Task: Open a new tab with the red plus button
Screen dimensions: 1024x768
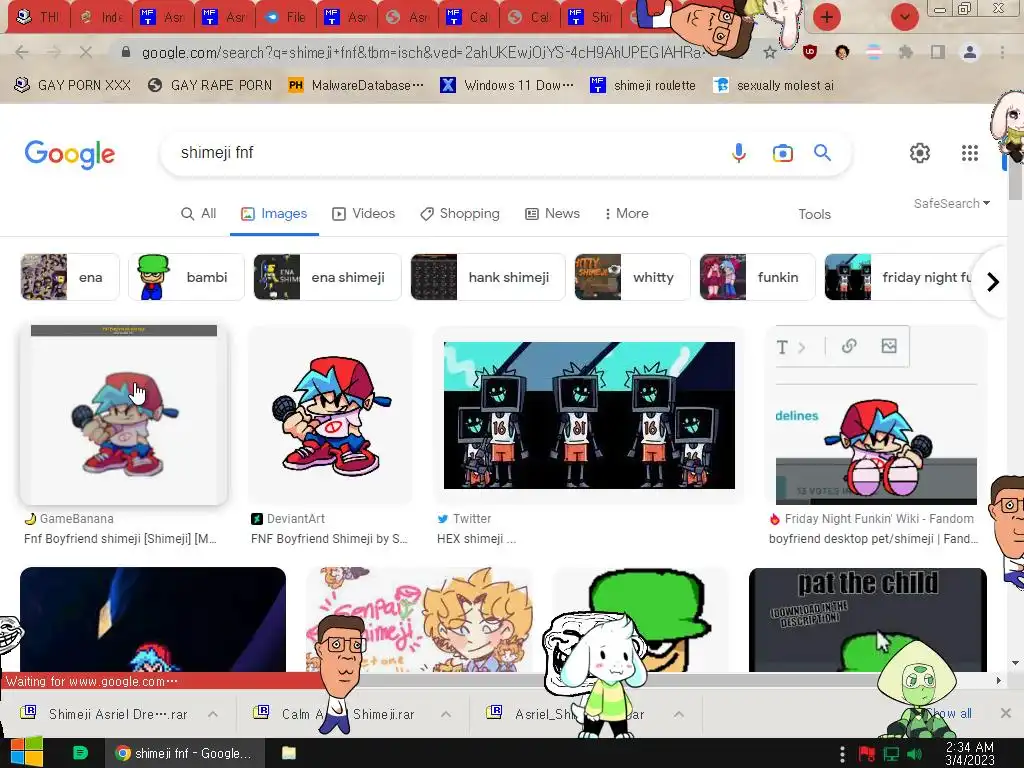Action: pyautogui.click(x=827, y=17)
